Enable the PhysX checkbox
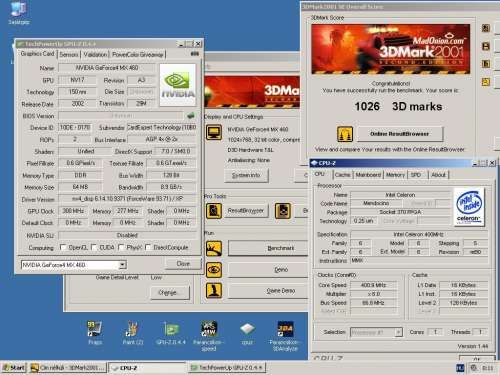This screenshot has width=500, height=375. click(121, 247)
